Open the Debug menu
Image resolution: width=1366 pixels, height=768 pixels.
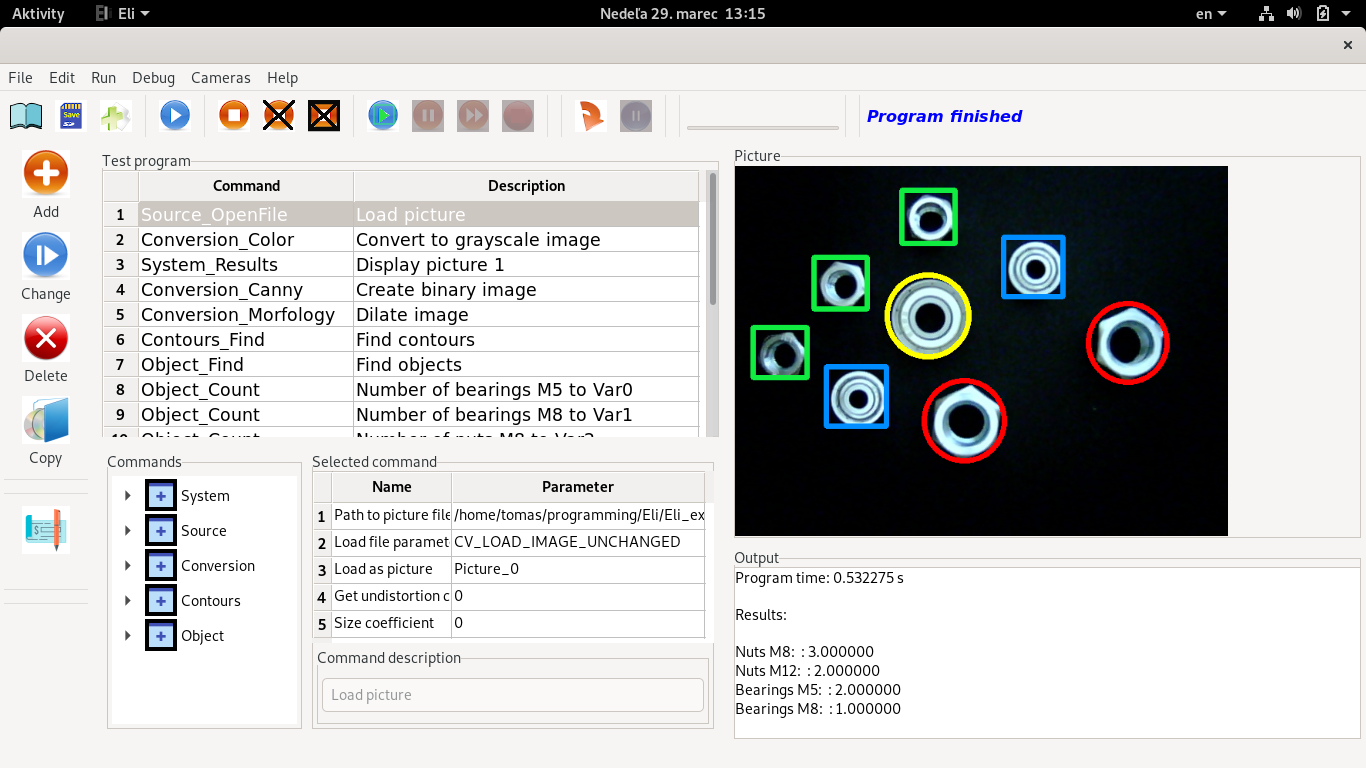click(153, 78)
